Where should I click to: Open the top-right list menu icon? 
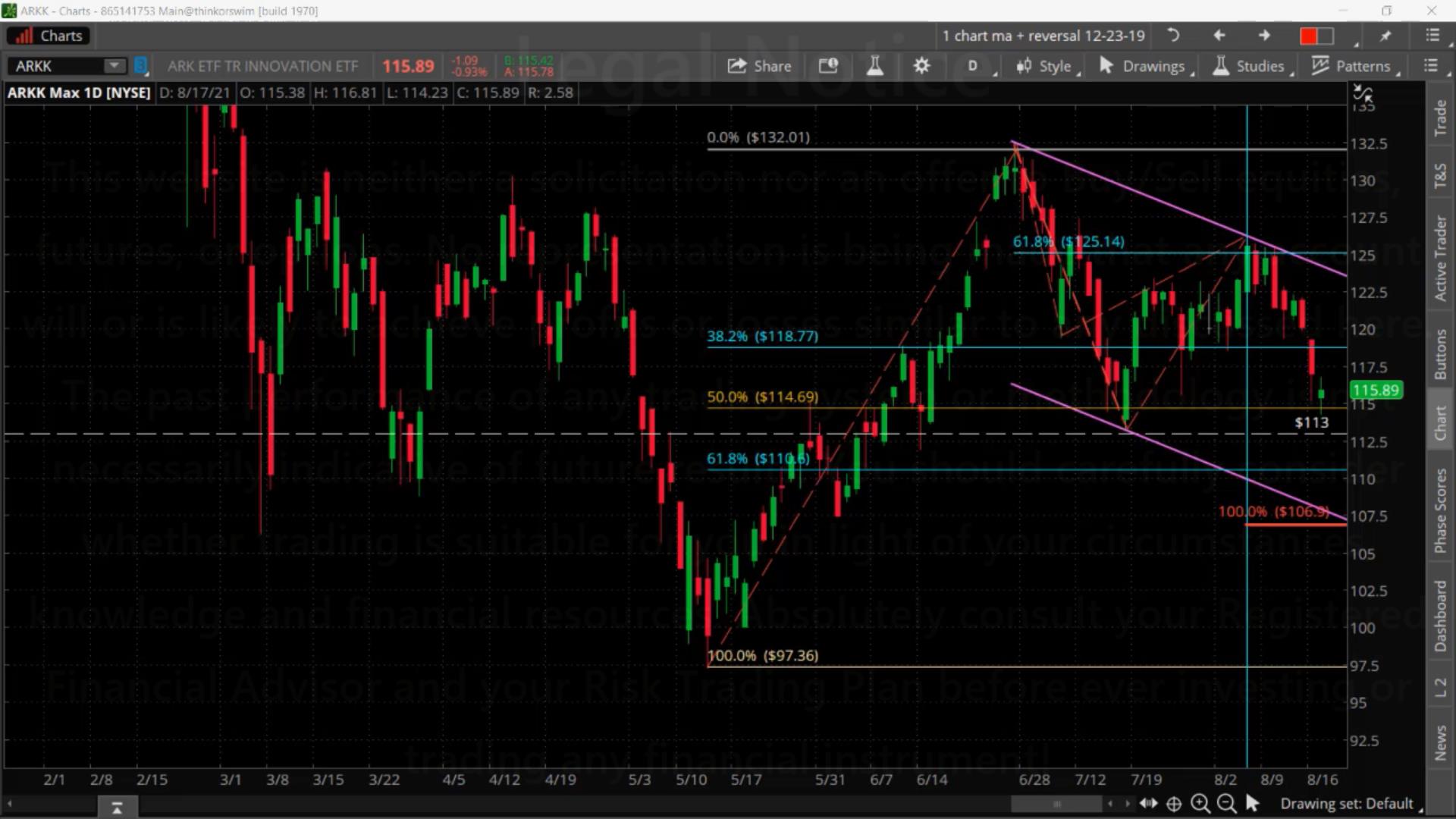tap(1432, 36)
